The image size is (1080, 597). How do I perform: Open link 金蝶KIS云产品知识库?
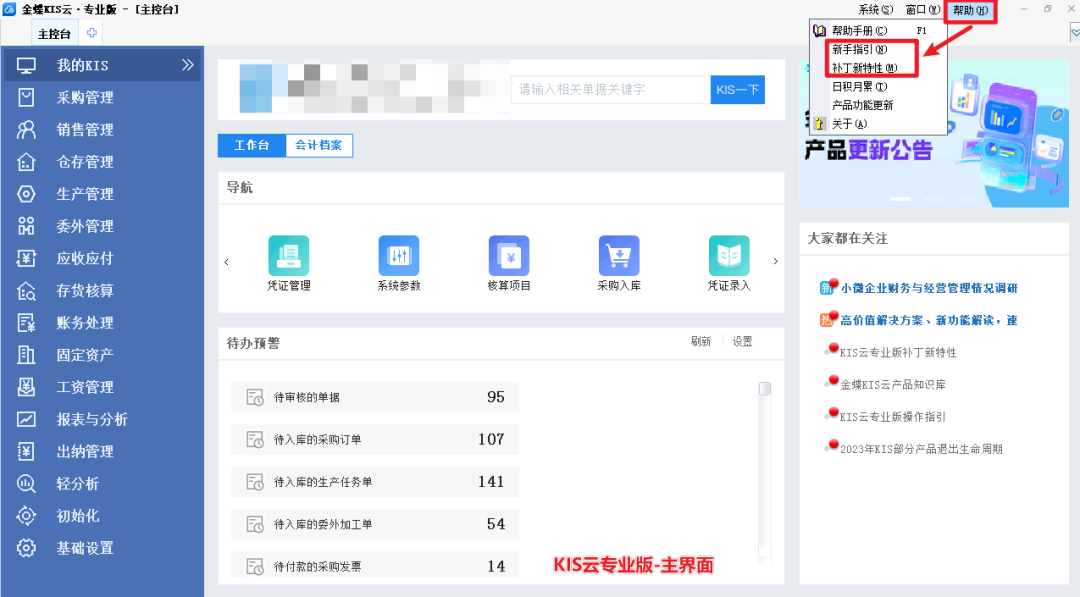coord(893,385)
